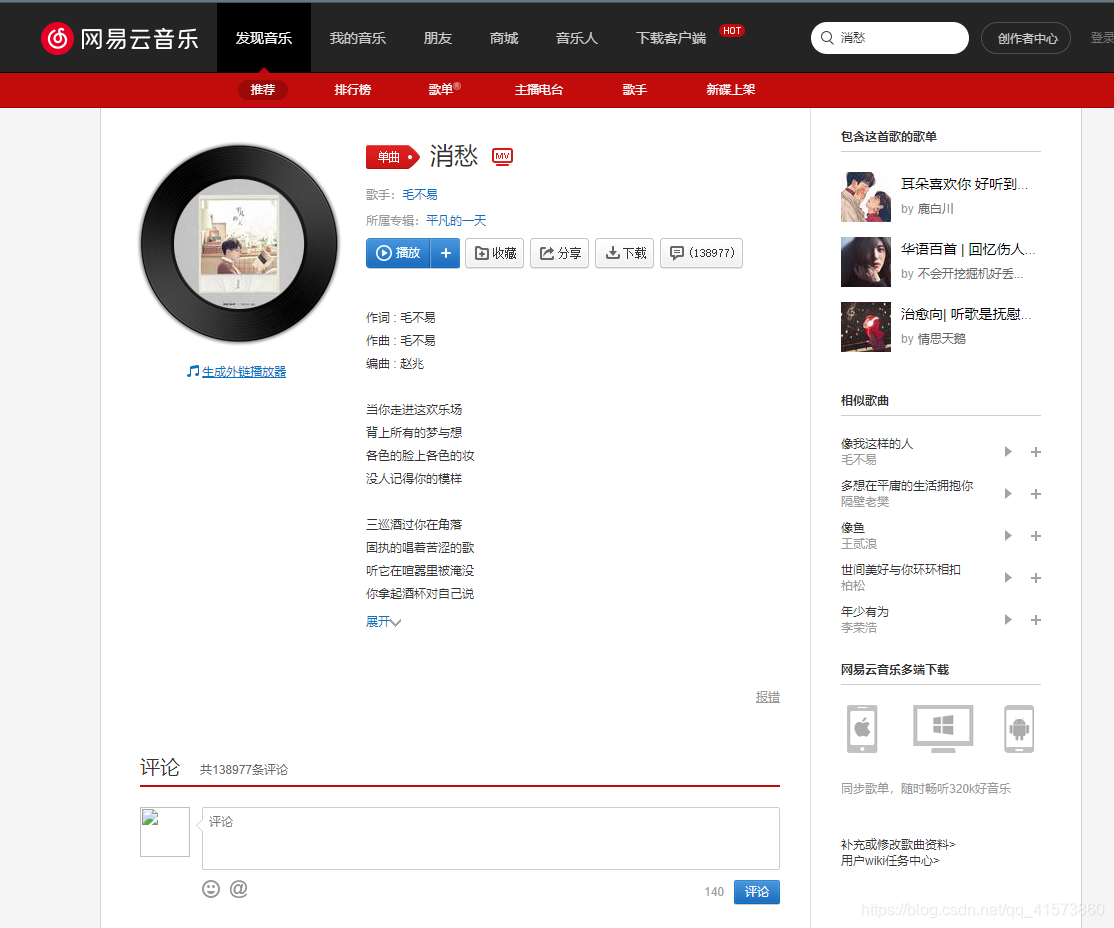Add song to playlist with plus button
This screenshot has width=1114, height=928.
(445, 253)
